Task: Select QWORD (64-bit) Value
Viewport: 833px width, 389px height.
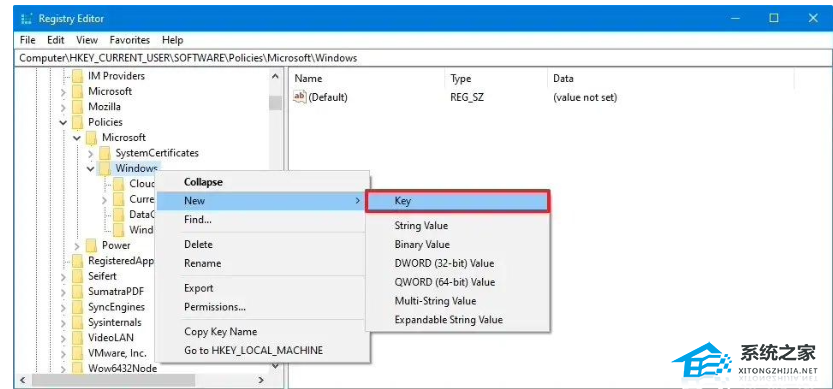Action: click(x=458, y=282)
